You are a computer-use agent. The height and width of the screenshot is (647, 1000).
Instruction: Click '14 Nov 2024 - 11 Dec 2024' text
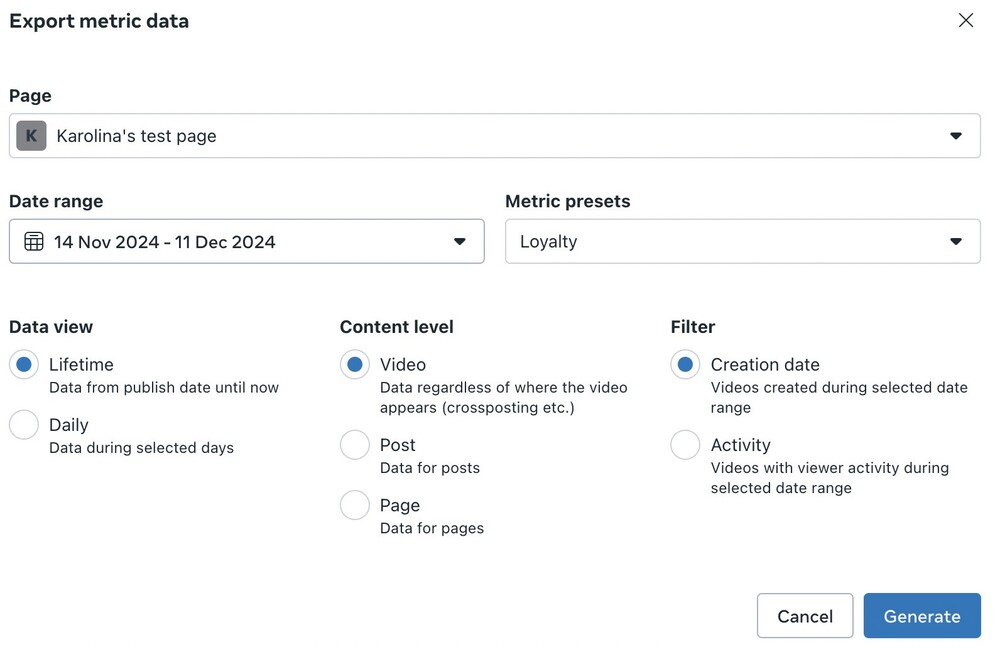(165, 242)
